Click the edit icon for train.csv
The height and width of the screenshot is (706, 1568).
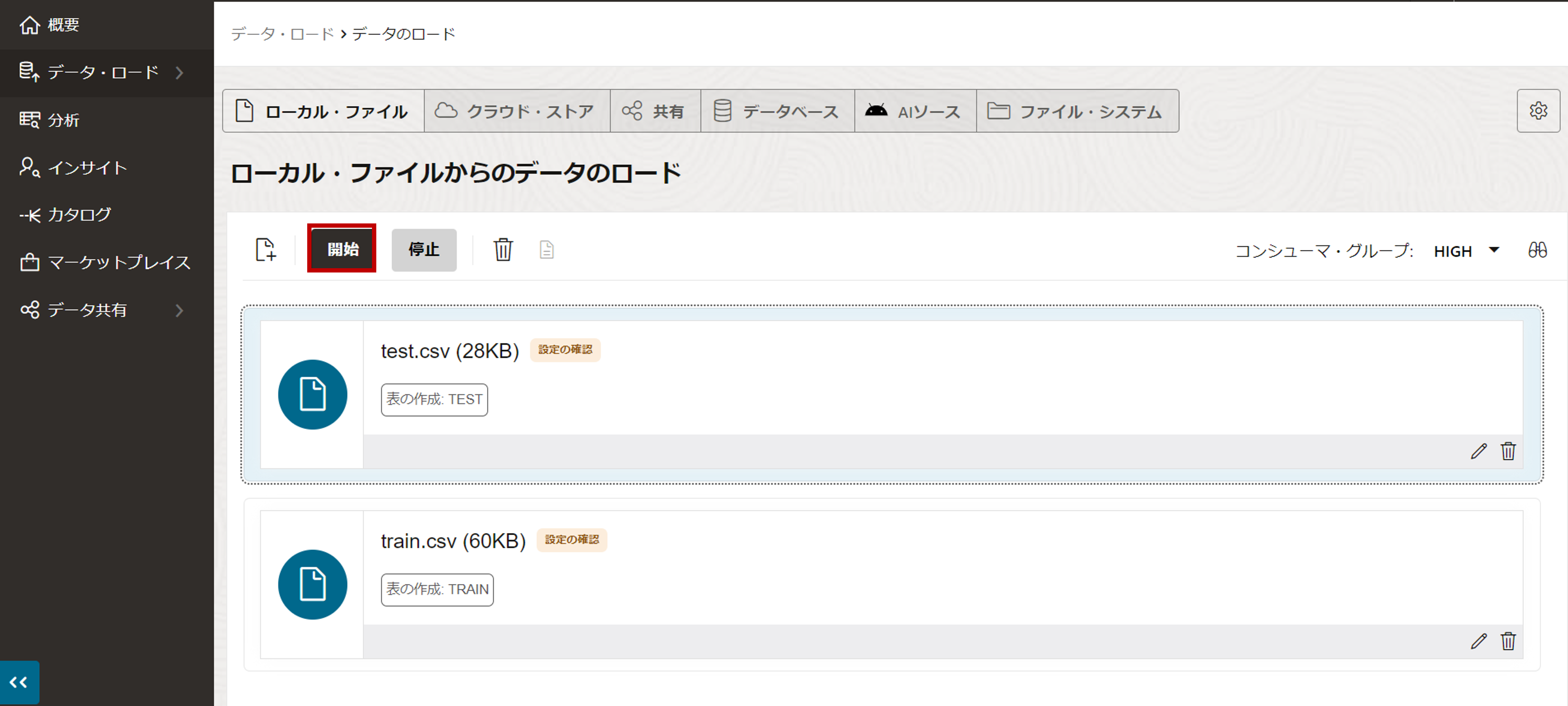(1480, 640)
